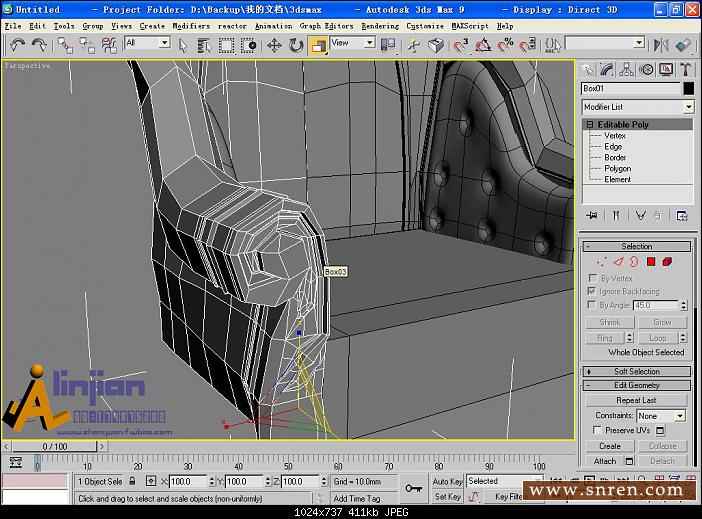The height and width of the screenshot is (519, 702).
Task: Switch to the Utilities hammer panel
Action: pyautogui.click(x=685, y=70)
